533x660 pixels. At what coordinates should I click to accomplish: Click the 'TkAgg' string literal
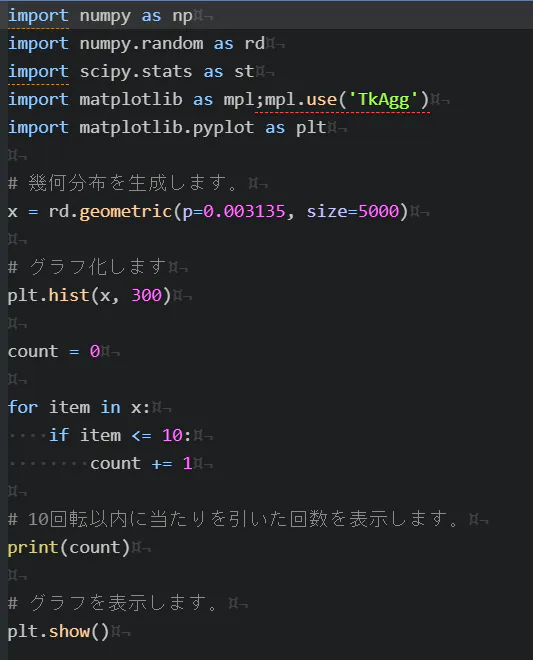point(383,100)
